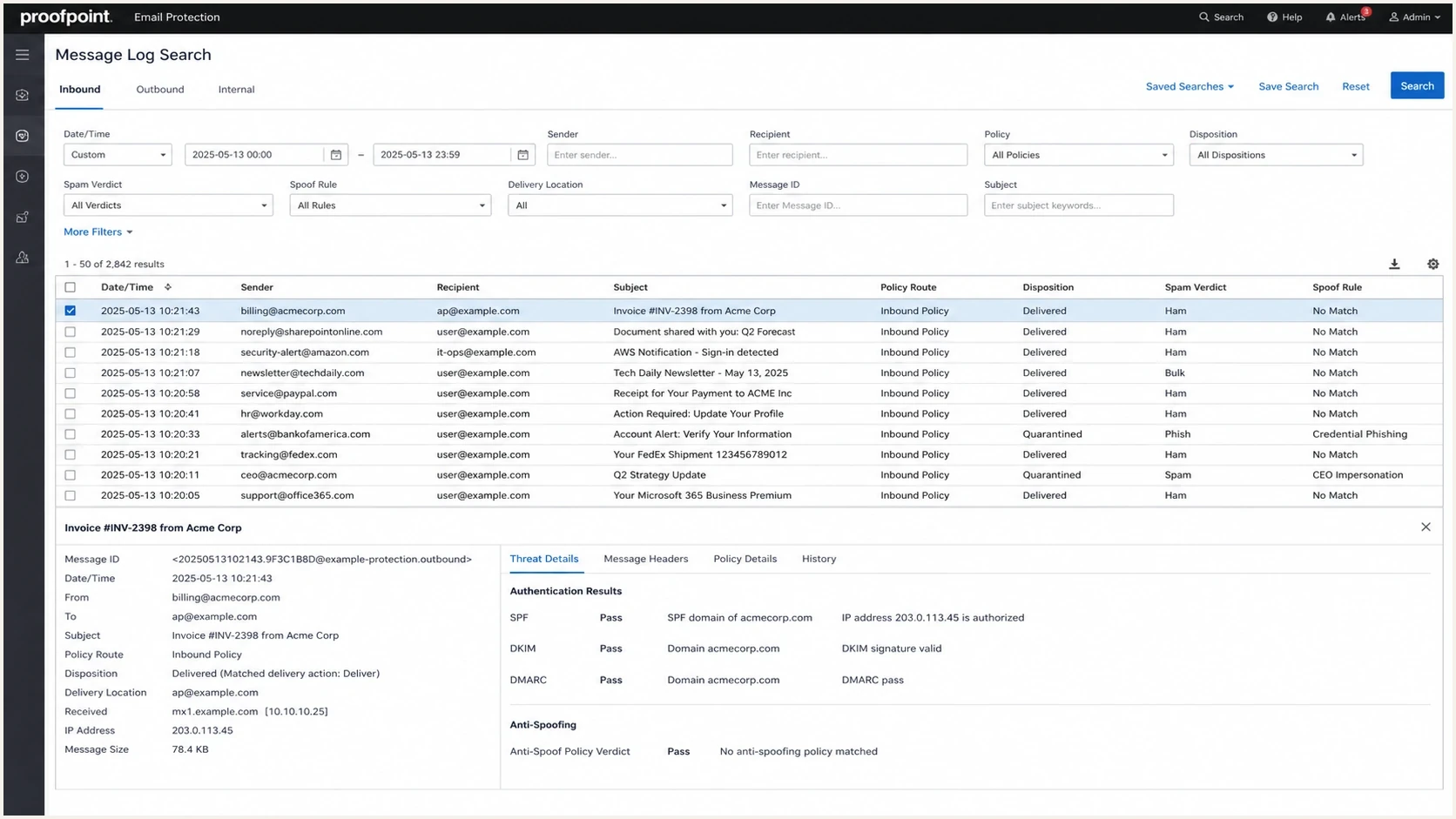The image size is (1456, 819).
Task: Check the ceo@acmecorp.com row checkbox
Action: coord(71,475)
